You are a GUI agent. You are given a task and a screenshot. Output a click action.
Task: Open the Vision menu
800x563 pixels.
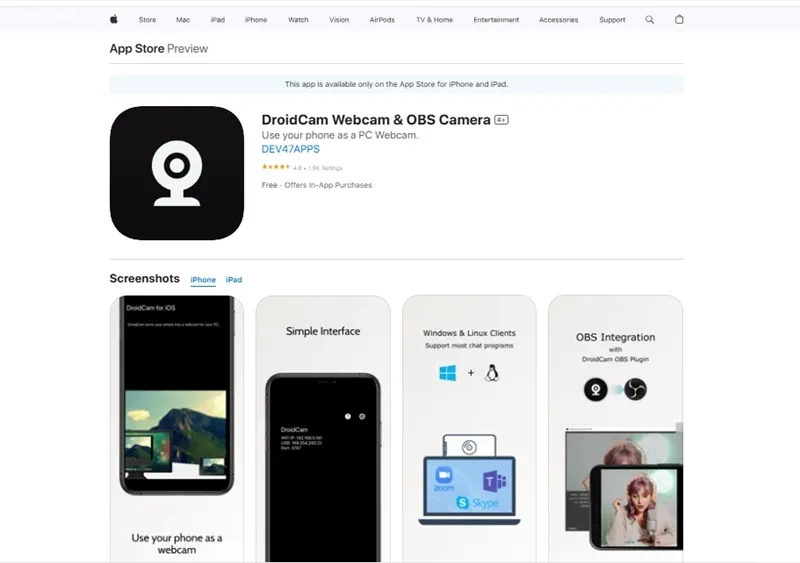point(339,20)
